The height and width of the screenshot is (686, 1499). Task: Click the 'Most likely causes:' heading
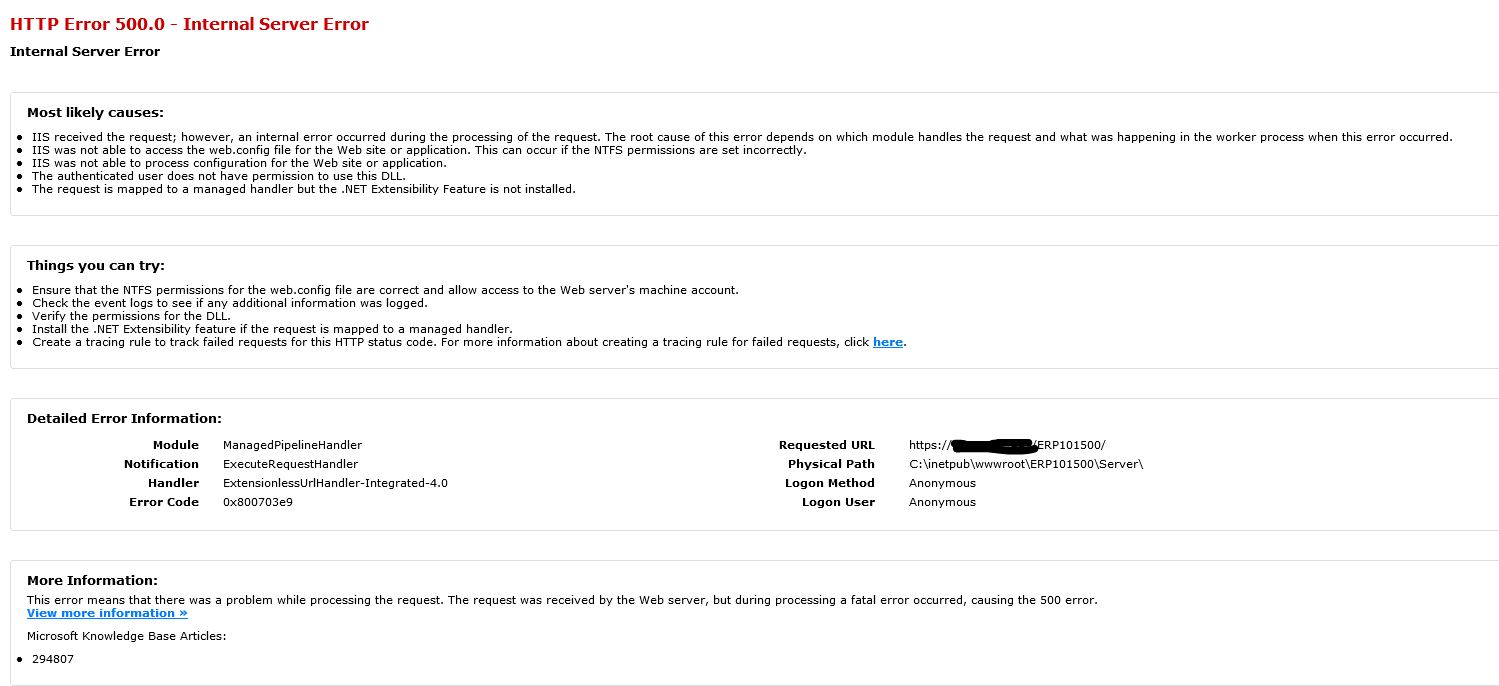coord(95,113)
